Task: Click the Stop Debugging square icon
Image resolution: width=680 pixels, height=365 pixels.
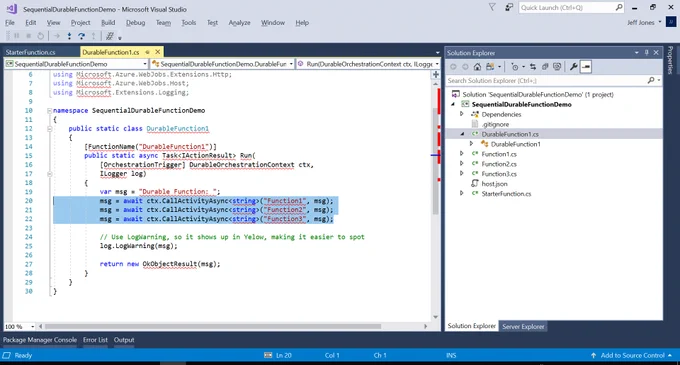Action: click(x=28, y=36)
